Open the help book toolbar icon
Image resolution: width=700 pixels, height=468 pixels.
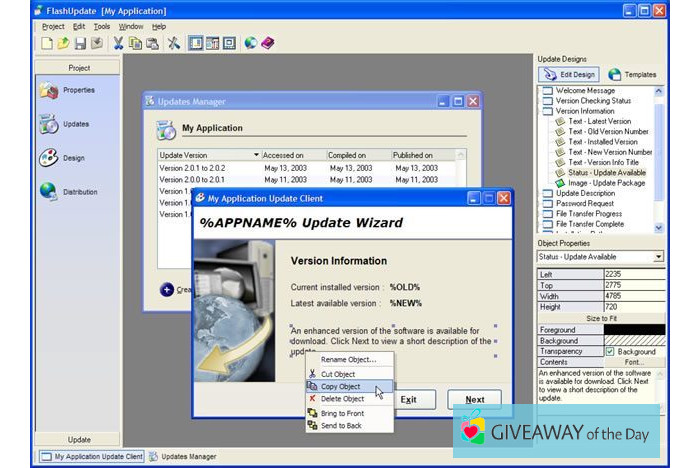(267, 43)
